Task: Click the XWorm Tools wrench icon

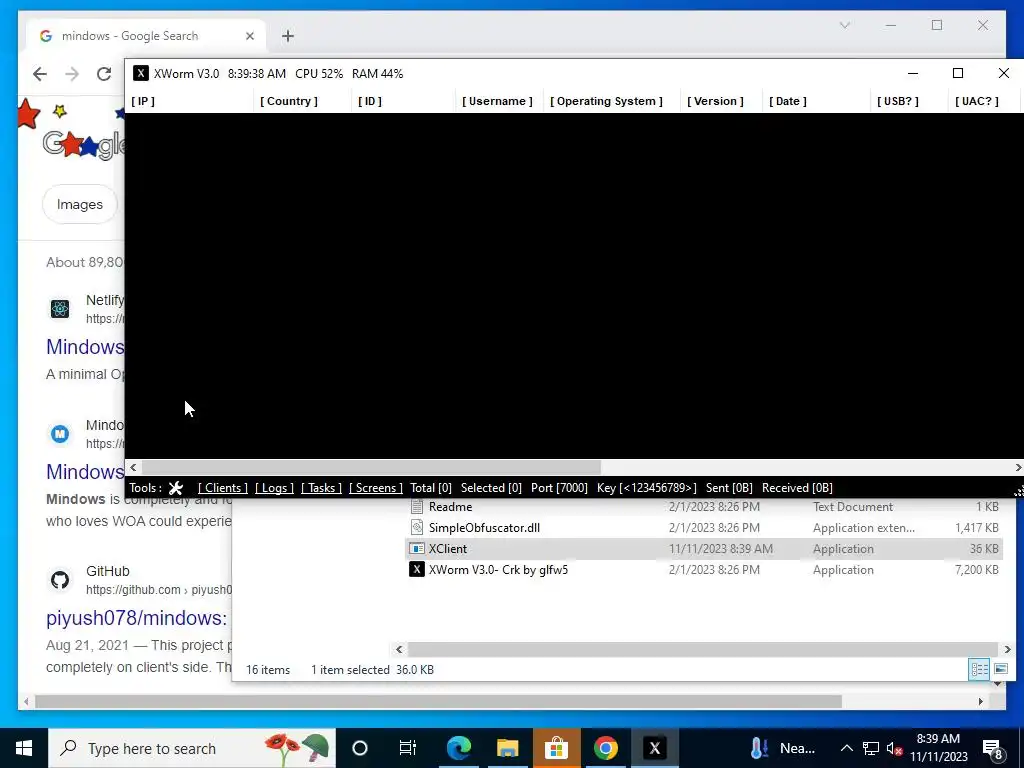Action: pos(176,488)
